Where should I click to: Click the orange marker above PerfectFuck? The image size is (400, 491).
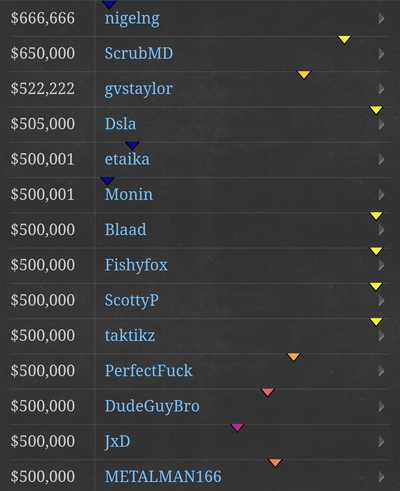pyautogui.click(x=293, y=357)
